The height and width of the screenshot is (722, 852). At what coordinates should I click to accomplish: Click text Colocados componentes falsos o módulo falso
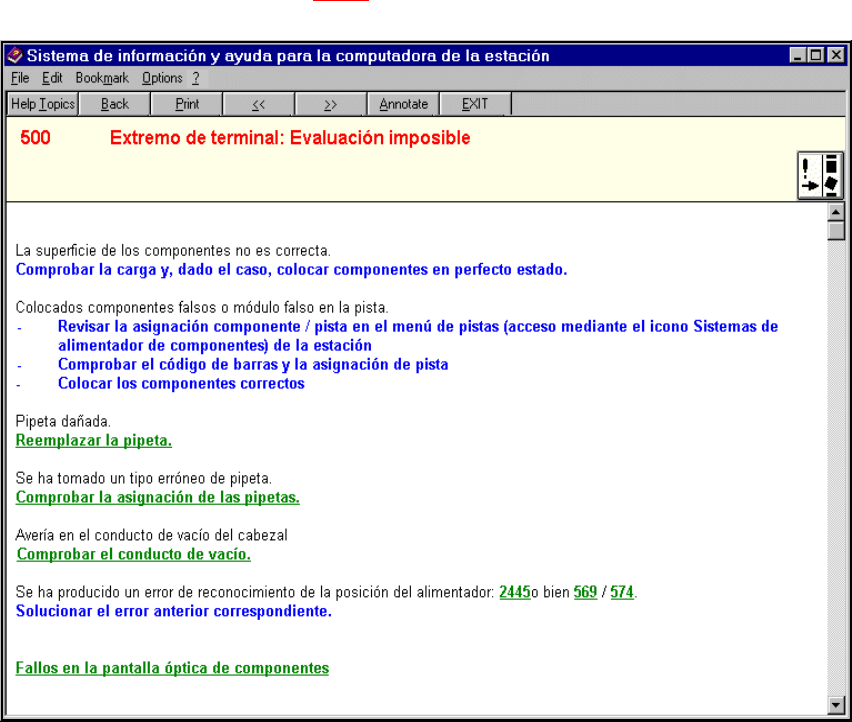click(165, 308)
